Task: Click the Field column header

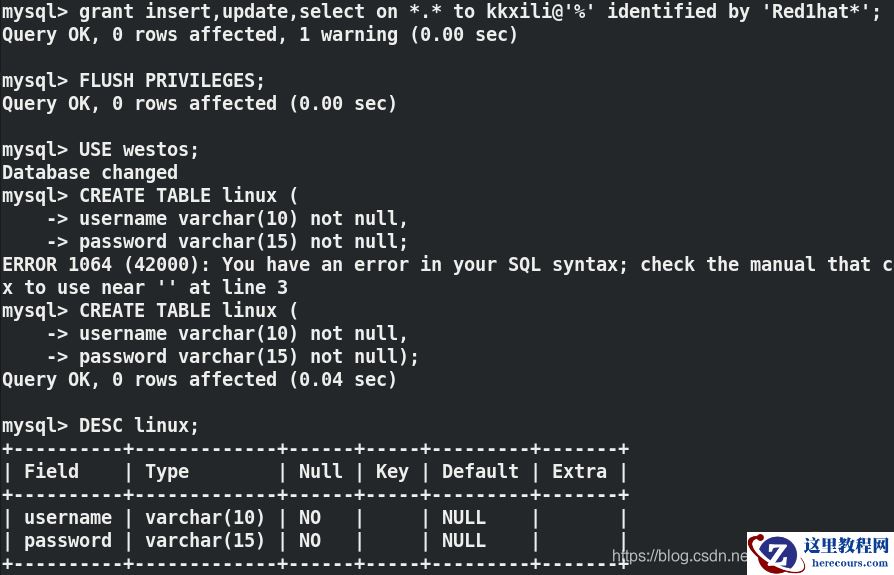Action: click(52, 471)
